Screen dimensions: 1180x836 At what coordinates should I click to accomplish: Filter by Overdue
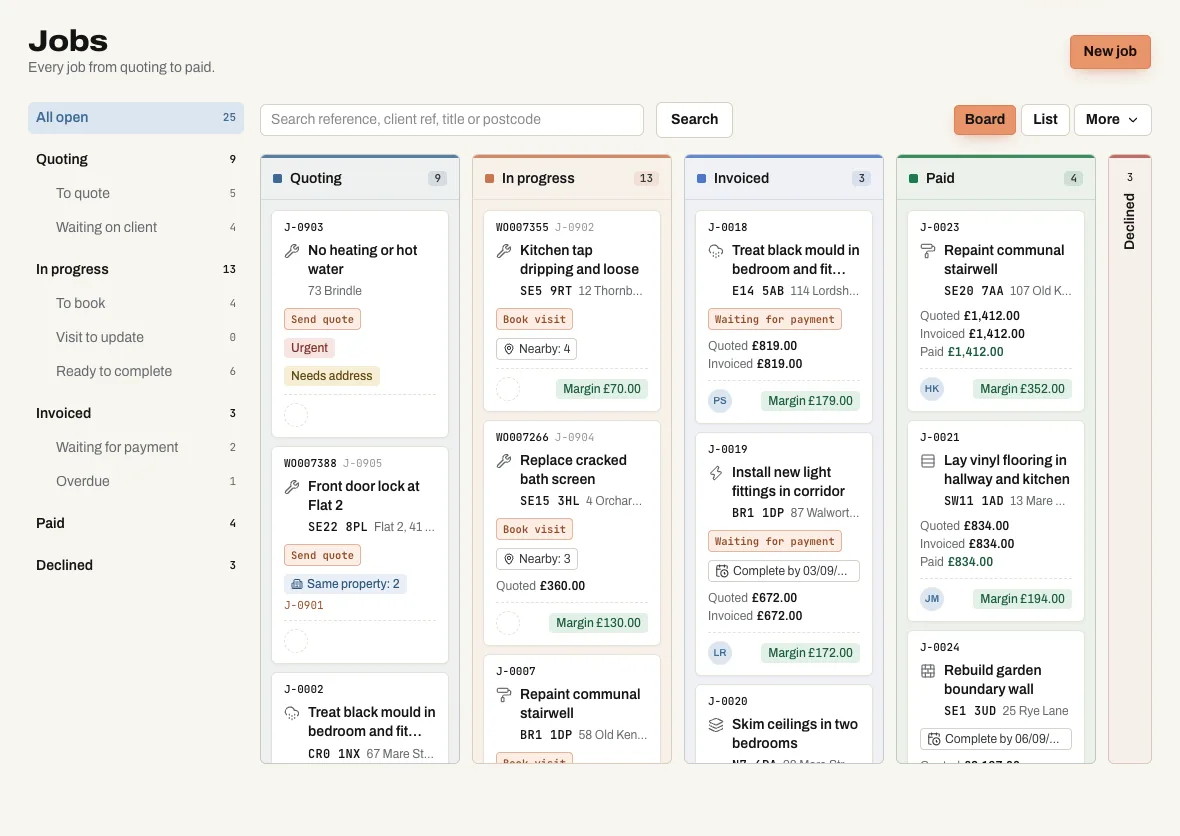click(136, 481)
